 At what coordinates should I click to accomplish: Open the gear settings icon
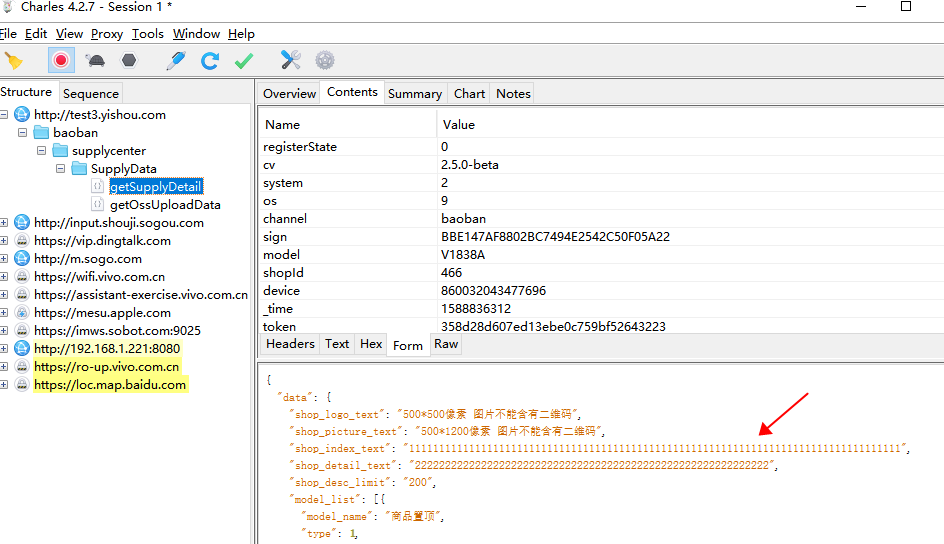tap(324, 60)
